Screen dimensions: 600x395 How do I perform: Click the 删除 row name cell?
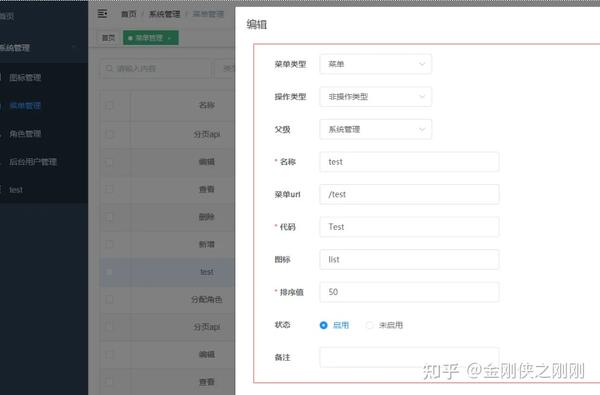pyautogui.click(x=207, y=217)
